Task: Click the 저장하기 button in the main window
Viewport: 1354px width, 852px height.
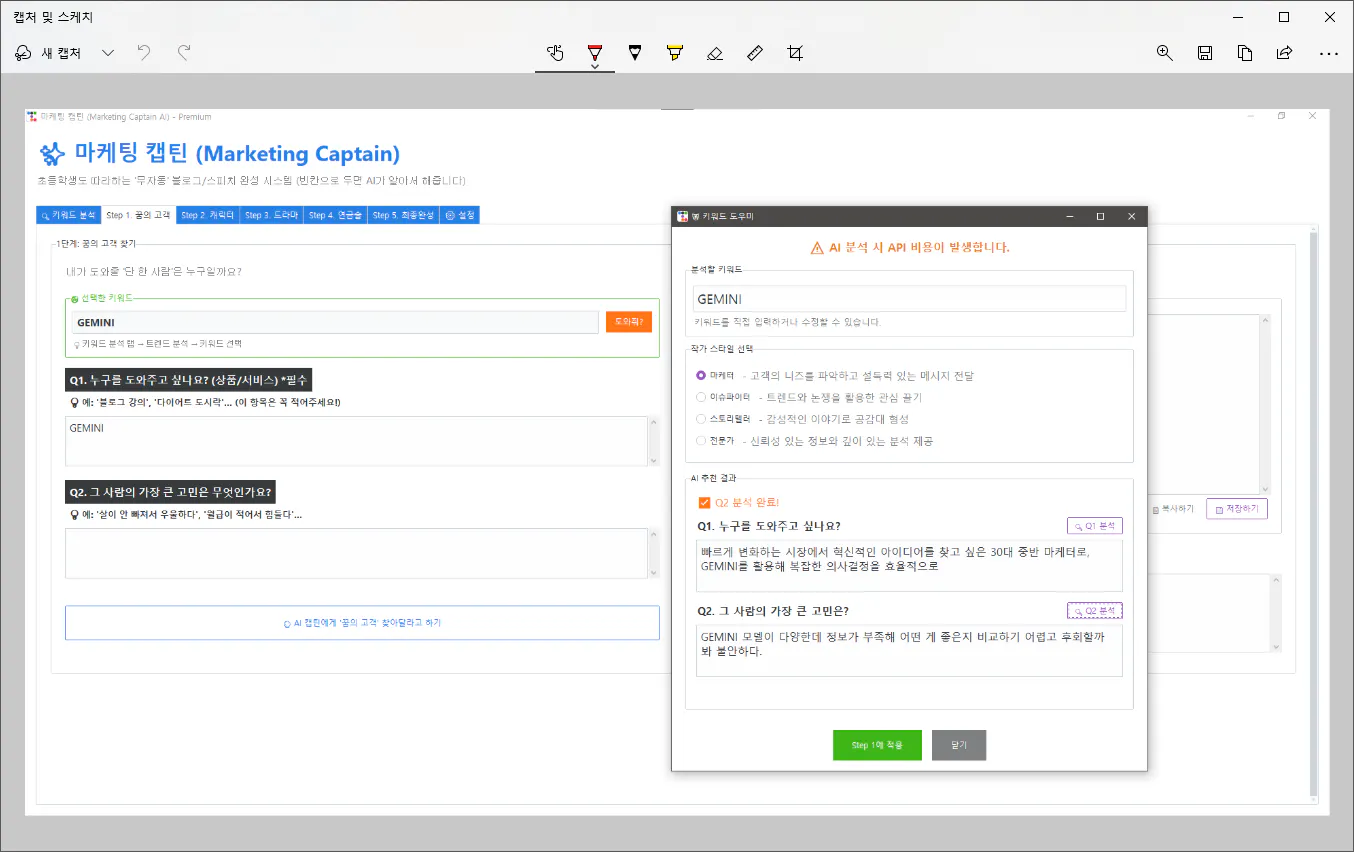Action: point(1237,509)
